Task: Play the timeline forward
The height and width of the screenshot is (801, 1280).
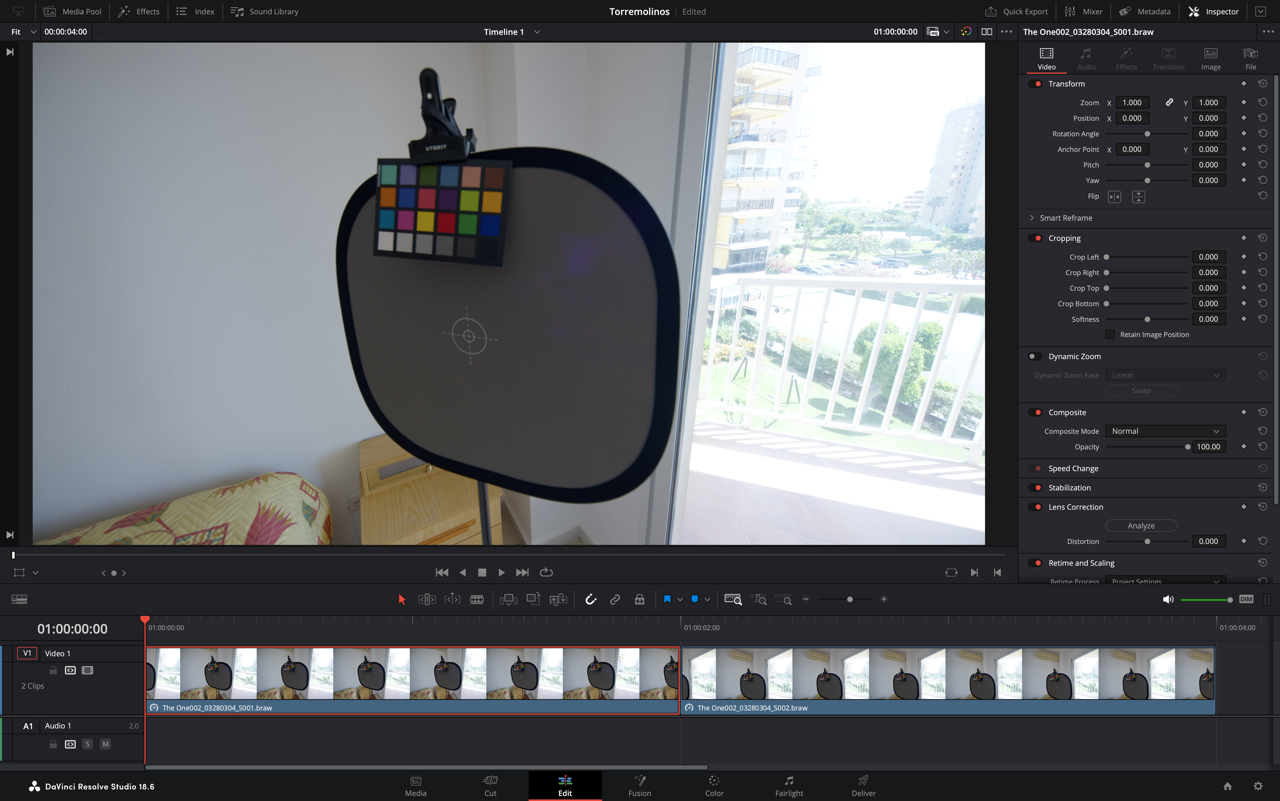Action: [502, 573]
